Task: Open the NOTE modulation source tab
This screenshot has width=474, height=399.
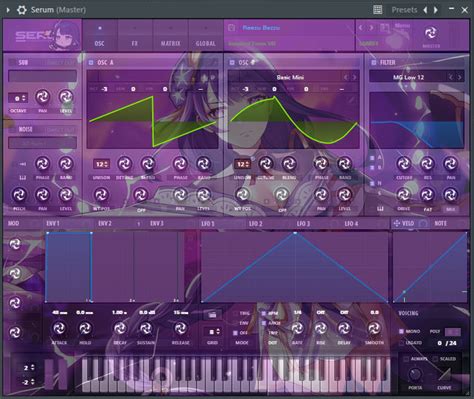Action: (441, 223)
